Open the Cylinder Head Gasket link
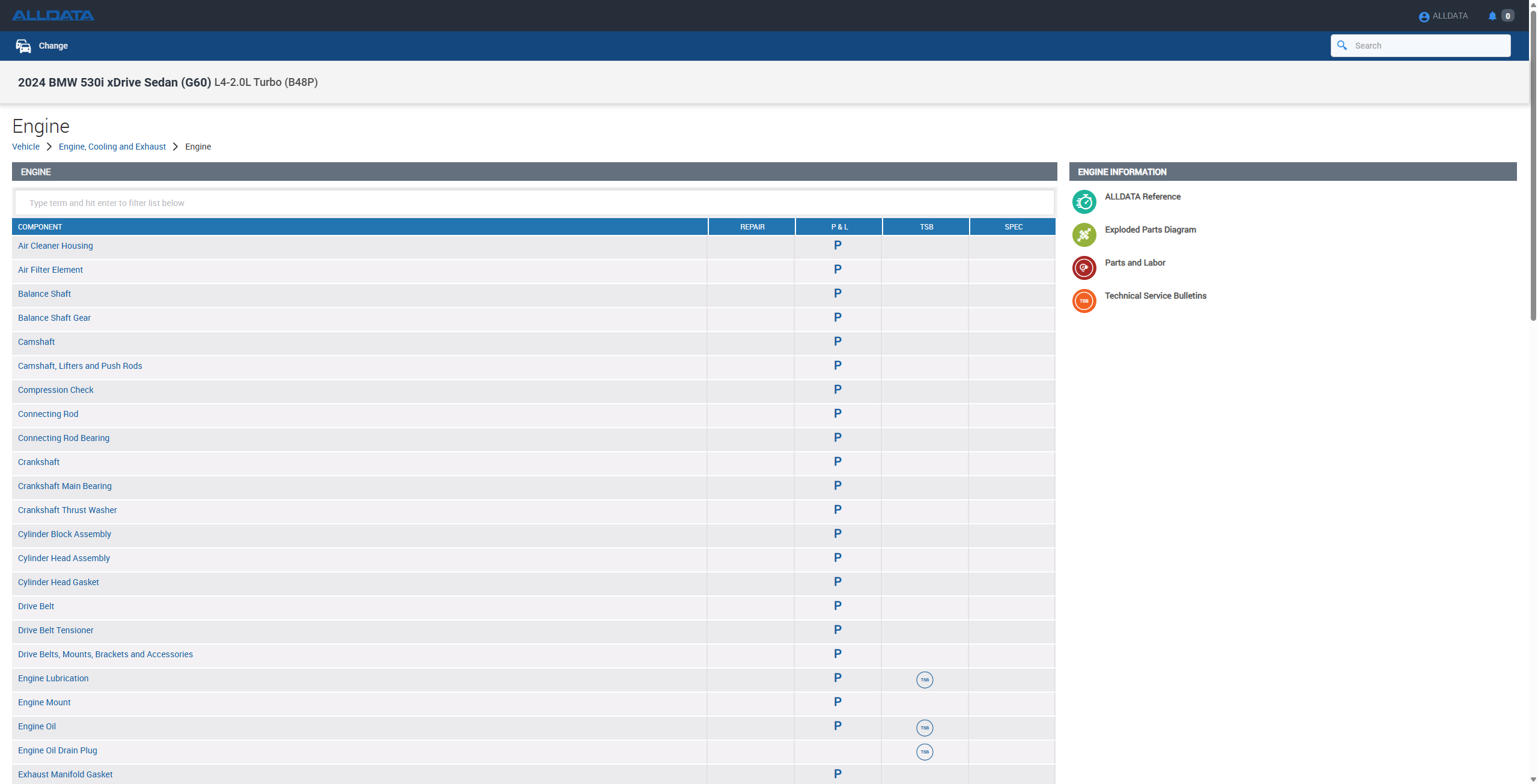The height and width of the screenshot is (784, 1538). (58, 582)
